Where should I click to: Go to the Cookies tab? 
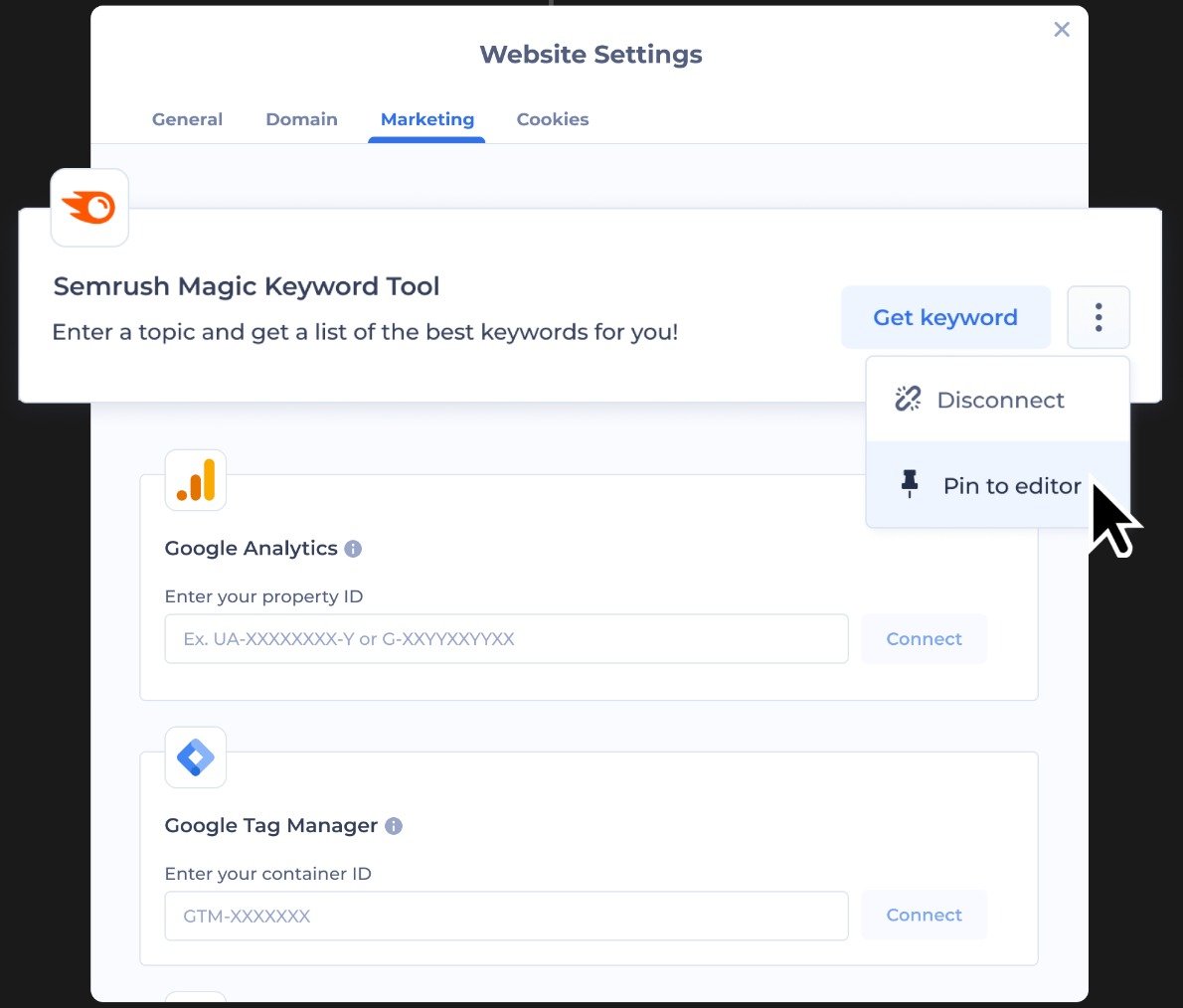[x=553, y=119]
